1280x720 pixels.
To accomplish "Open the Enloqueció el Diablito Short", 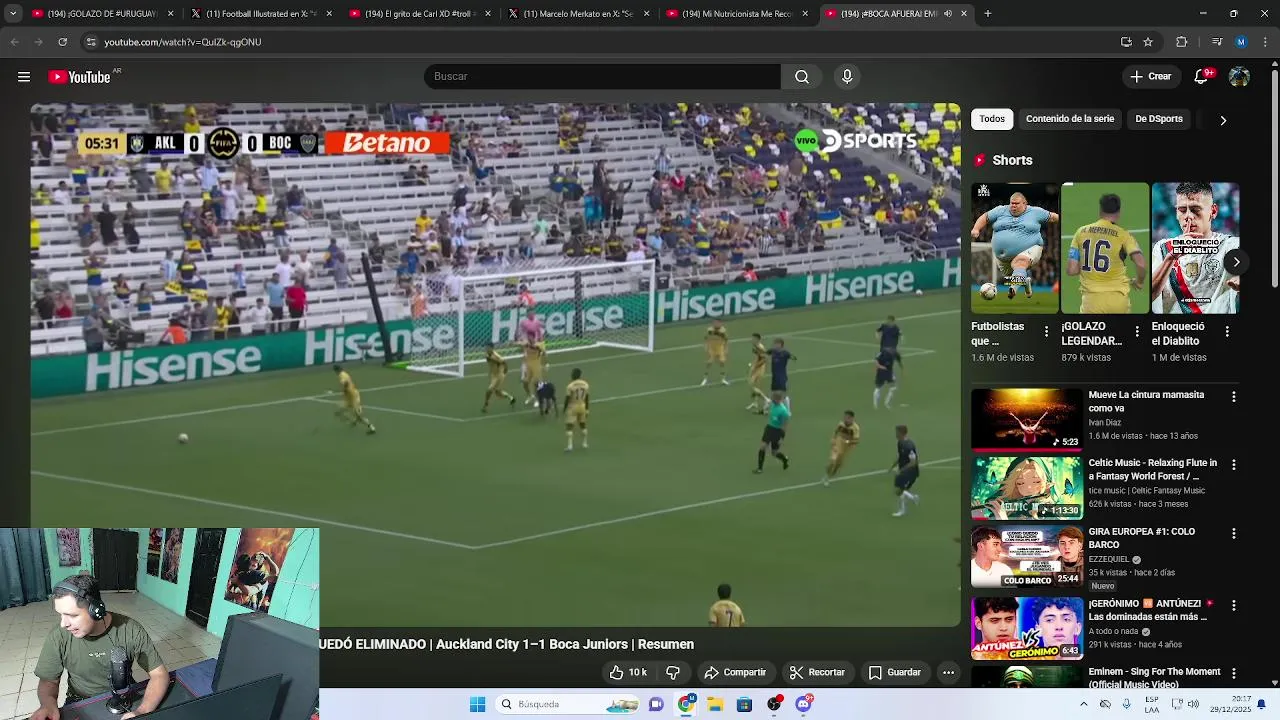I will point(1195,248).
